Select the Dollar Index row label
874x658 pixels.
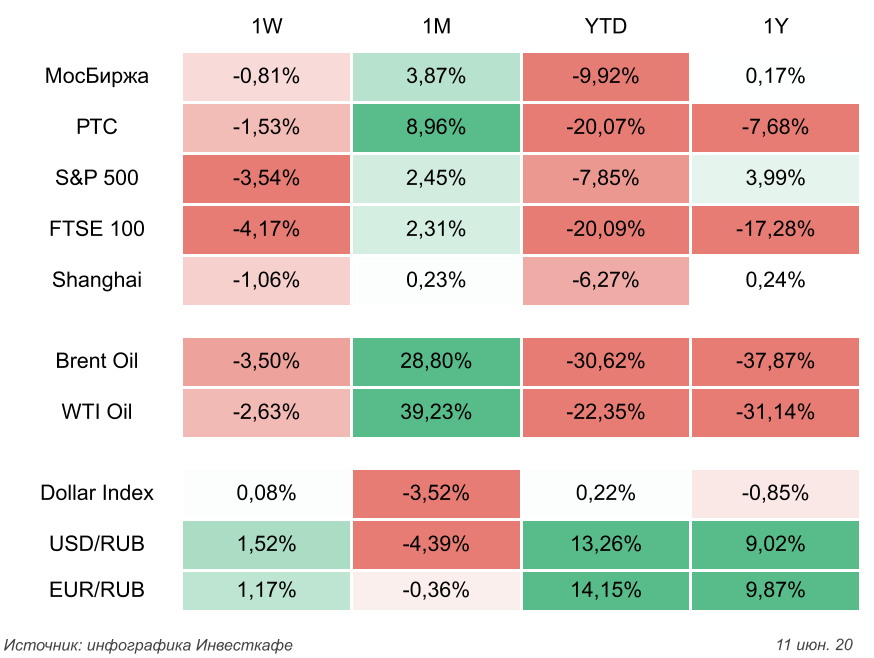point(97,493)
